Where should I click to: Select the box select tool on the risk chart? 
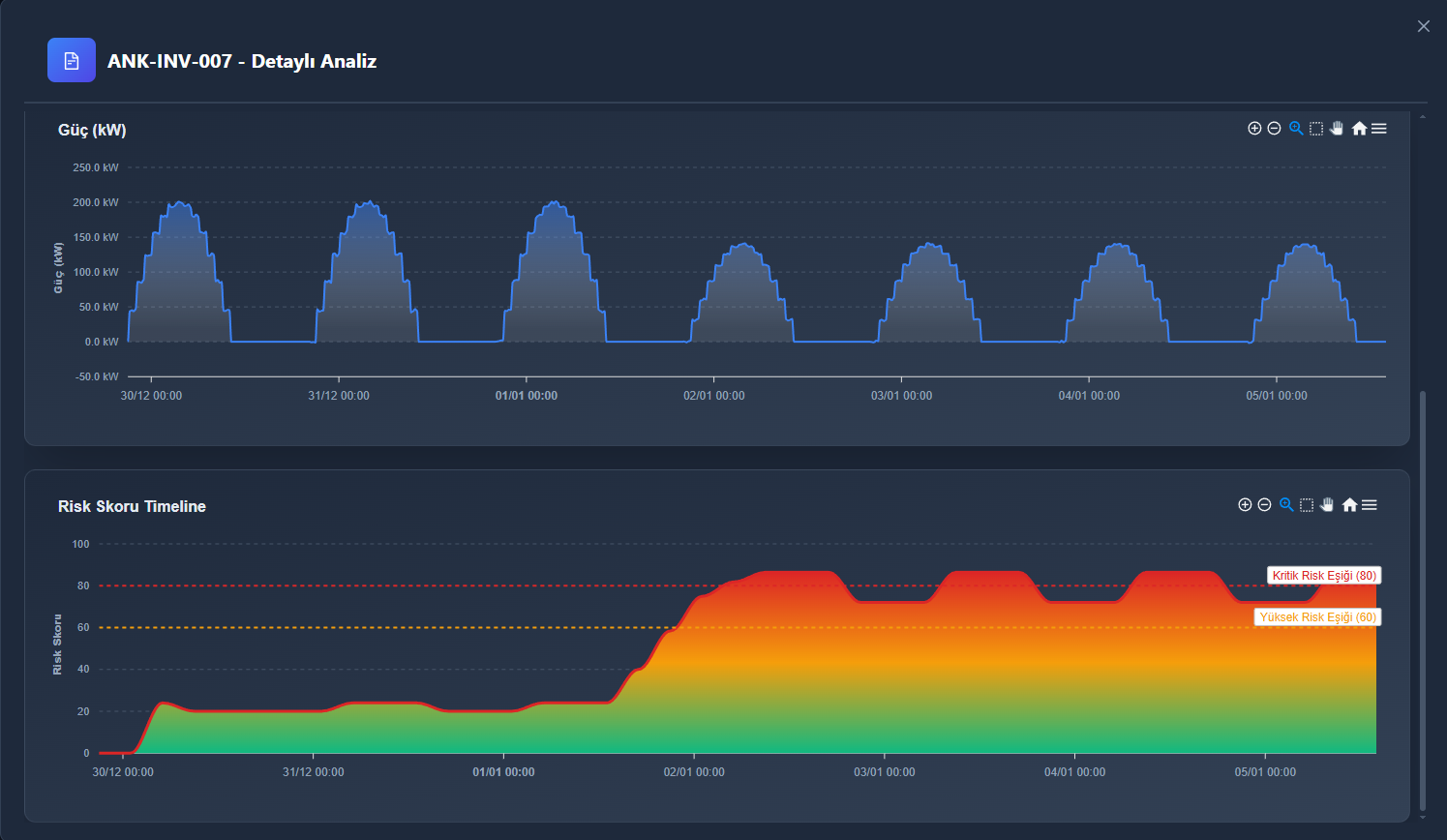(x=1307, y=504)
